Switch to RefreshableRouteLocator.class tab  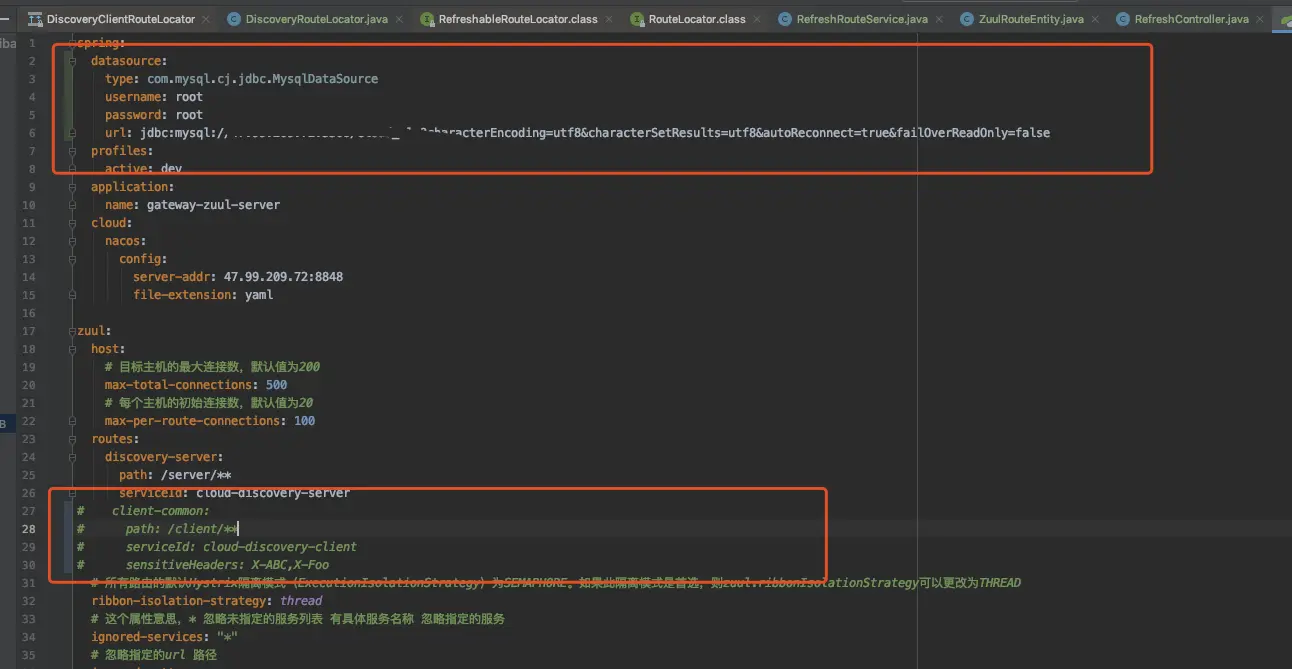point(518,19)
